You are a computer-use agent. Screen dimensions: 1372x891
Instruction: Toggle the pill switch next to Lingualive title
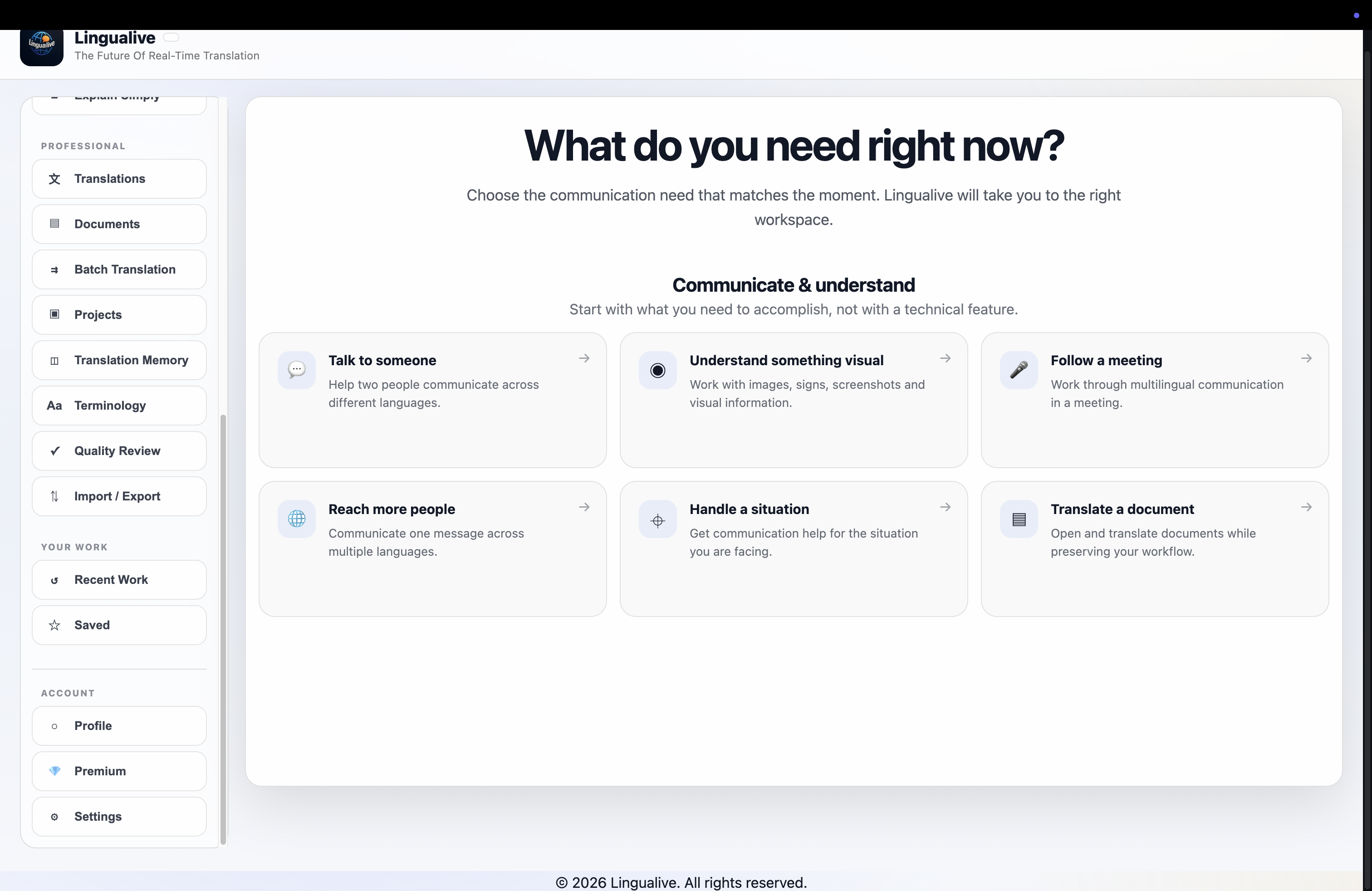(x=171, y=38)
